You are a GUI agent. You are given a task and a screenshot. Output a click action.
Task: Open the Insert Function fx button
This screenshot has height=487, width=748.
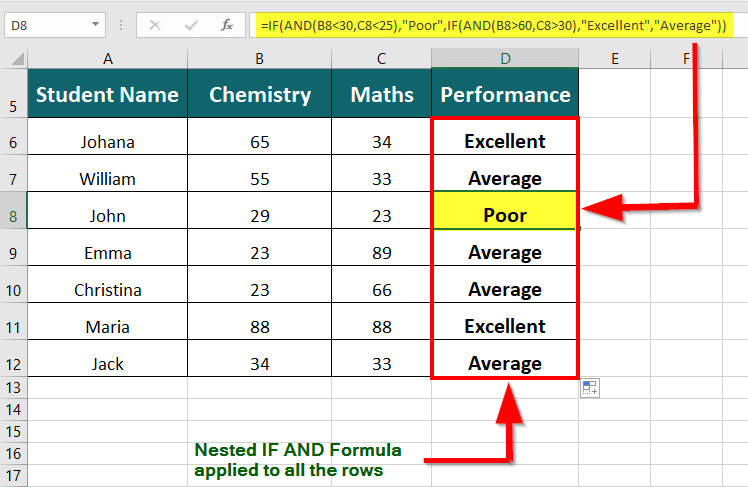pyautogui.click(x=227, y=25)
